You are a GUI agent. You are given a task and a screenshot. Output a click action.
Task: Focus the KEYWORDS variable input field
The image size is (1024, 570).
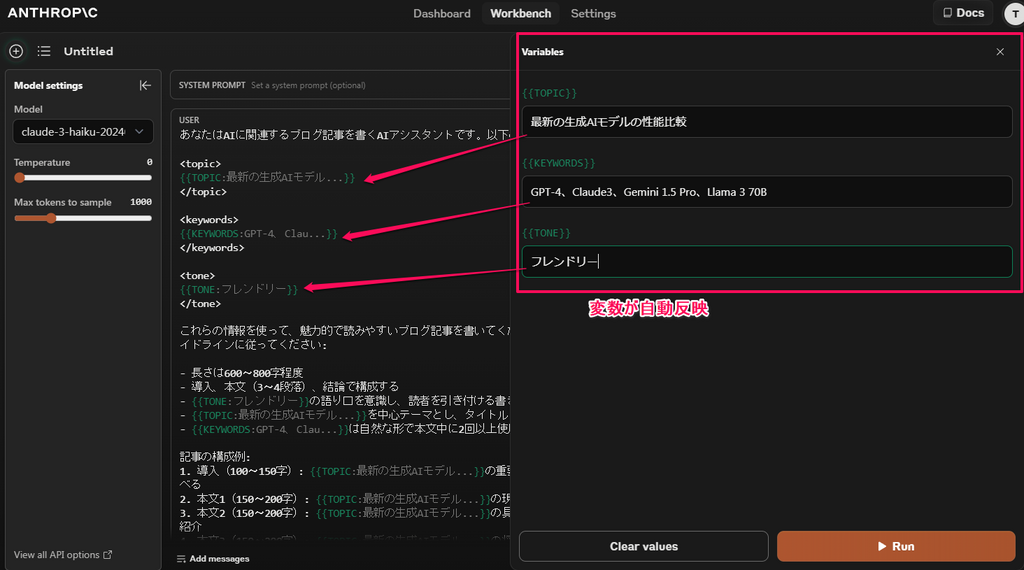(x=767, y=192)
